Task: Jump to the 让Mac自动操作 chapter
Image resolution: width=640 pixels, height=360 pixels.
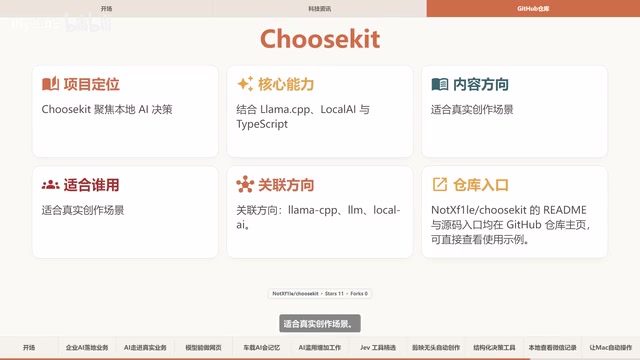Action: (611, 347)
